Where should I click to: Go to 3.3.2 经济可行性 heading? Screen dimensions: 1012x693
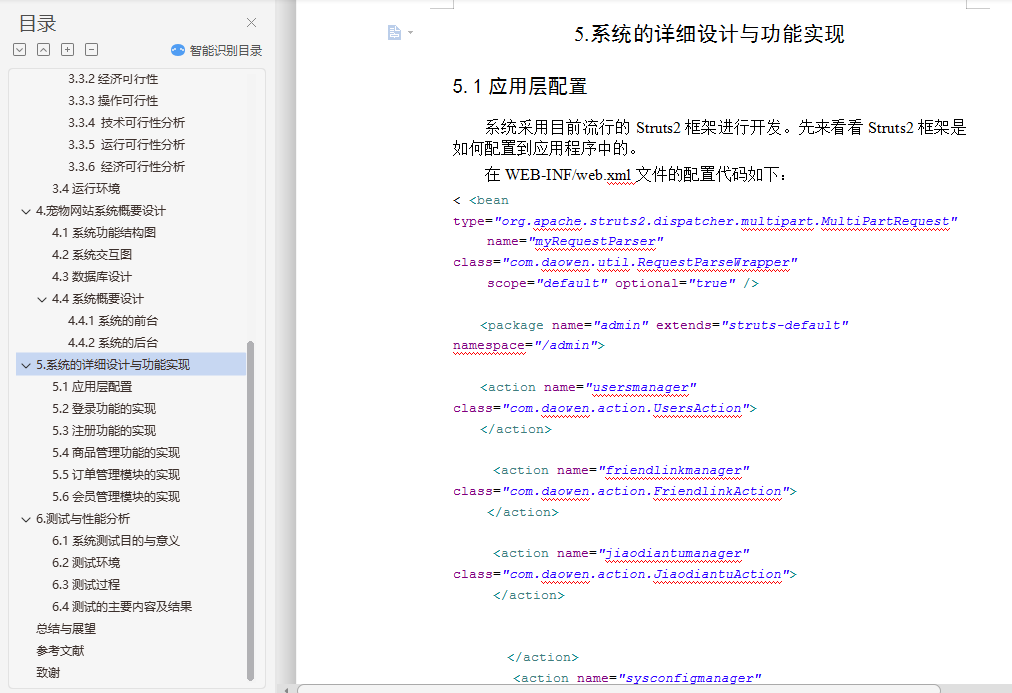pyautogui.click(x=113, y=79)
